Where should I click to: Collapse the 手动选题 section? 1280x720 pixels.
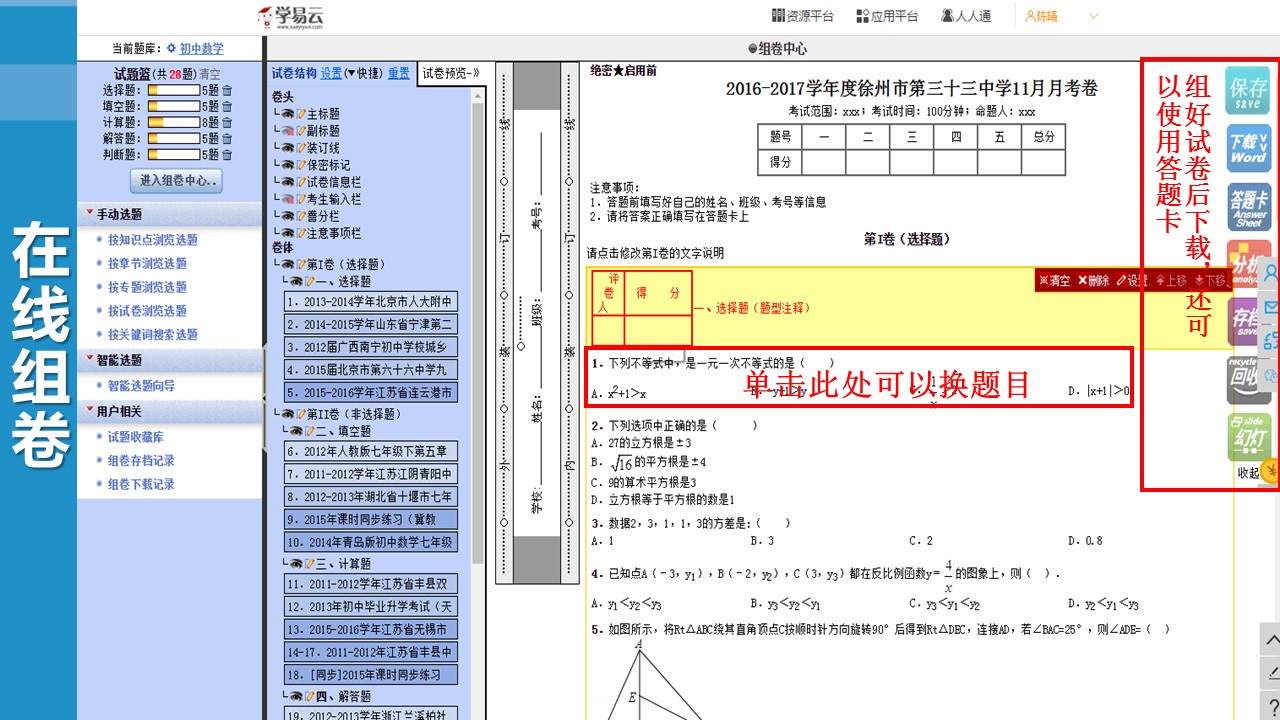(x=90, y=213)
